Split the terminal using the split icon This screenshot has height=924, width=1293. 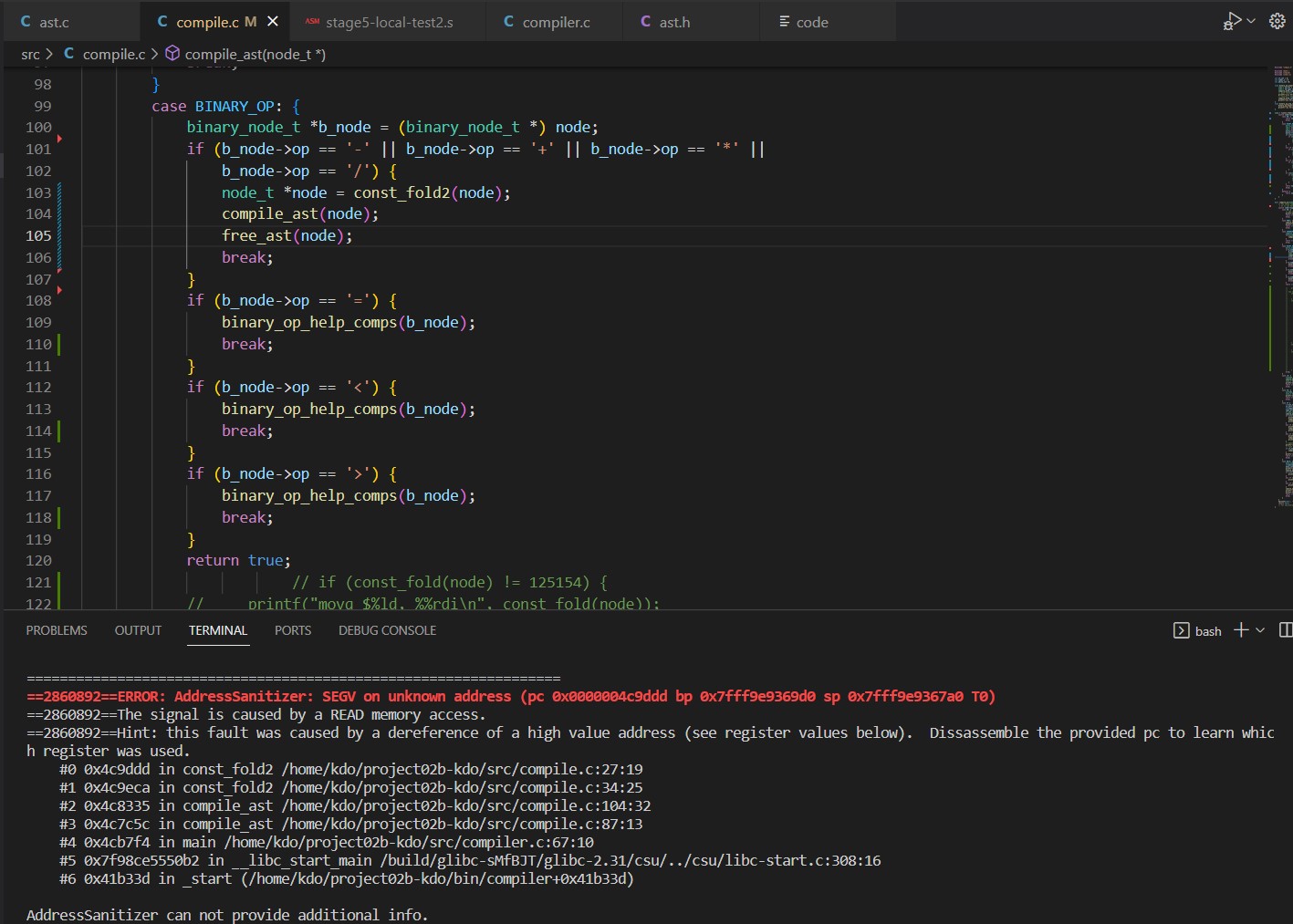pyautogui.click(x=1285, y=630)
